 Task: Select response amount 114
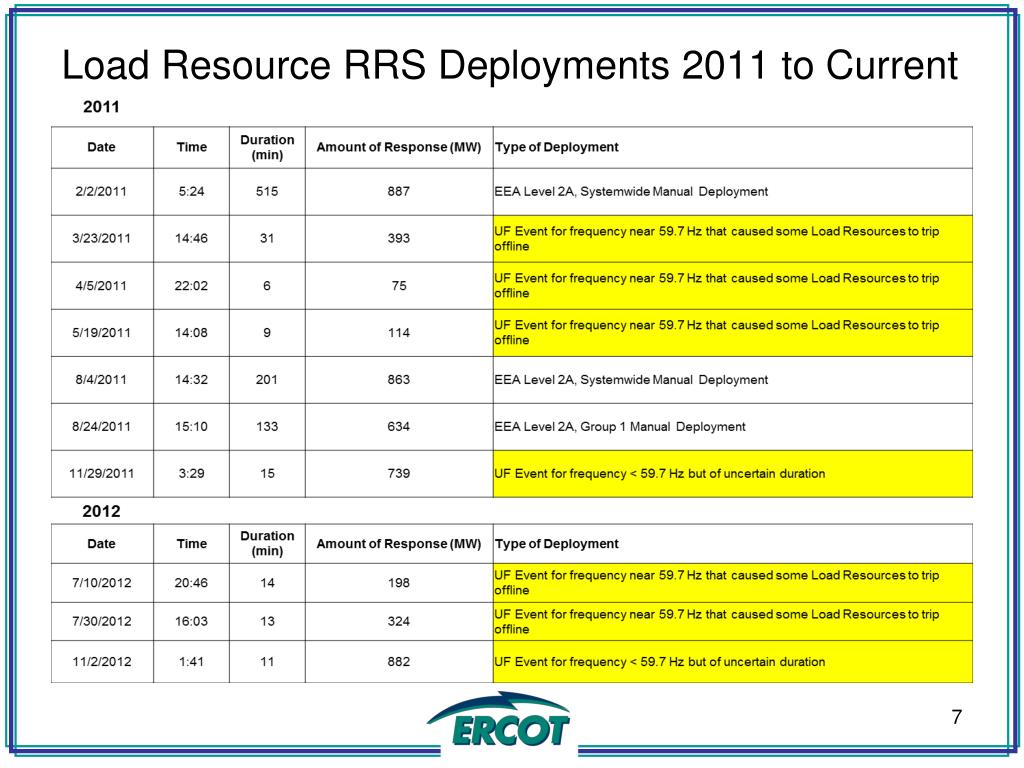pyautogui.click(x=398, y=332)
